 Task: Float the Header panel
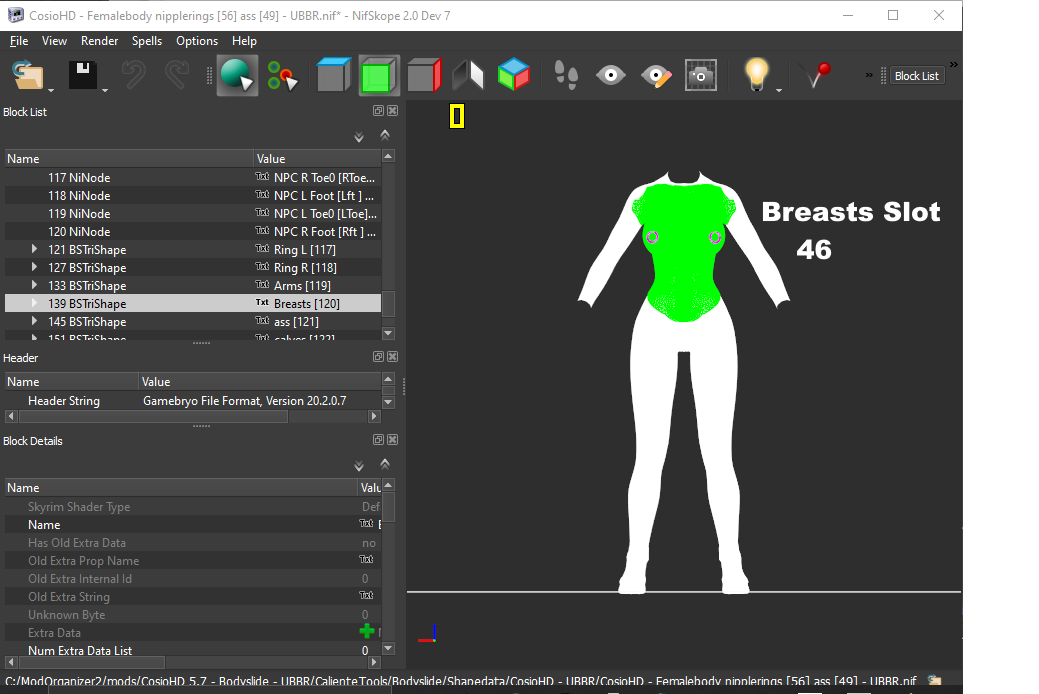click(x=378, y=357)
